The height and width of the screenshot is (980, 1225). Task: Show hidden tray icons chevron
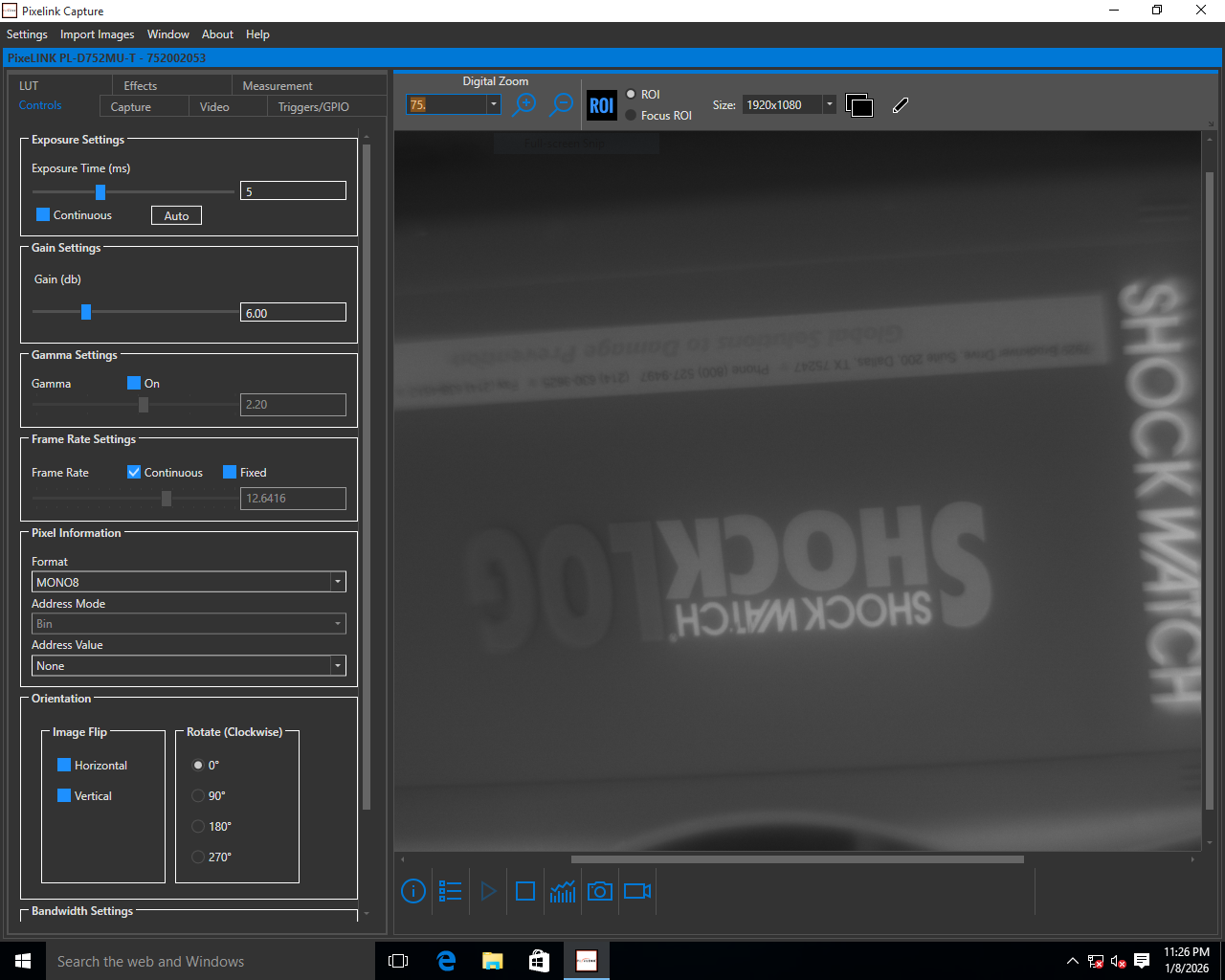(1073, 961)
